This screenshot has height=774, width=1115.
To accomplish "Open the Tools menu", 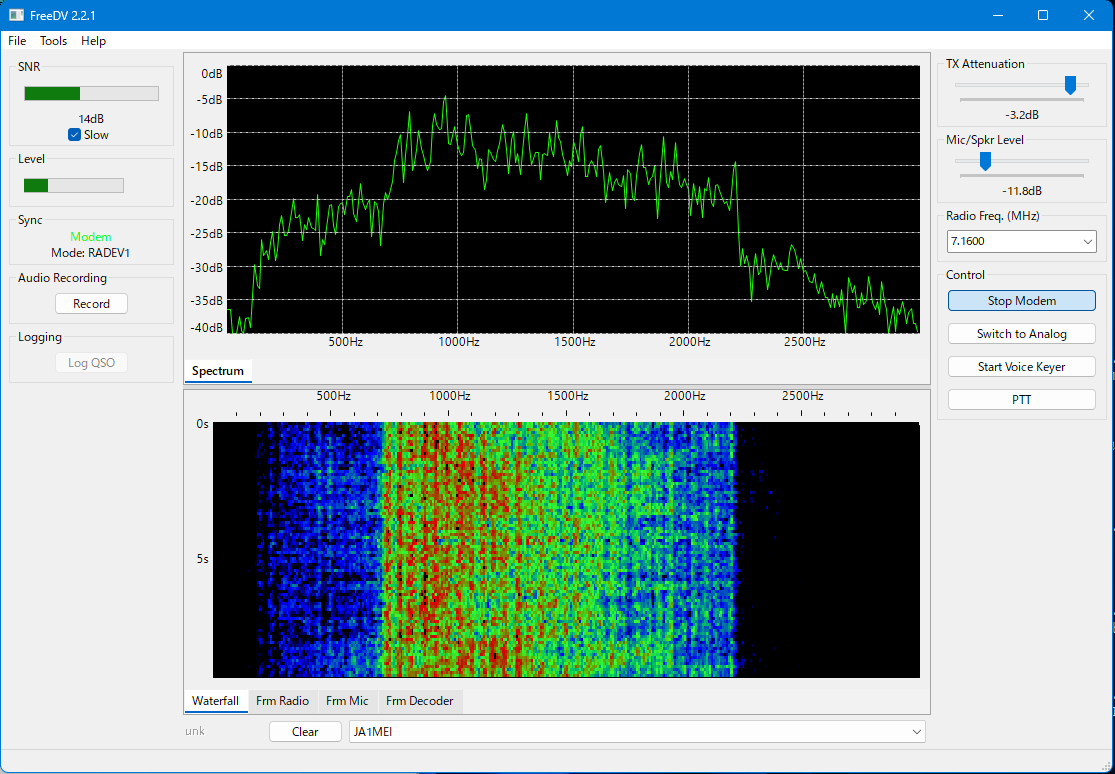I will click(x=53, y=41).
